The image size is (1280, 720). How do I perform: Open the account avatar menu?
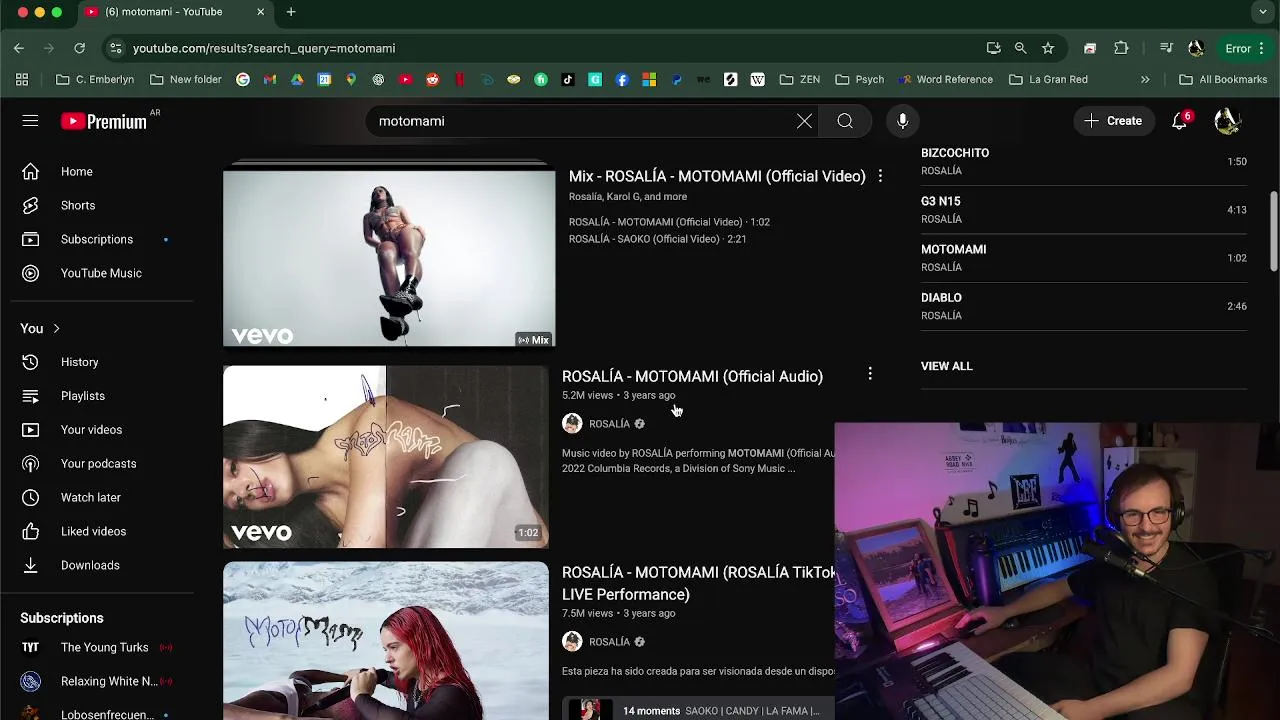(x=1227, y=121)
